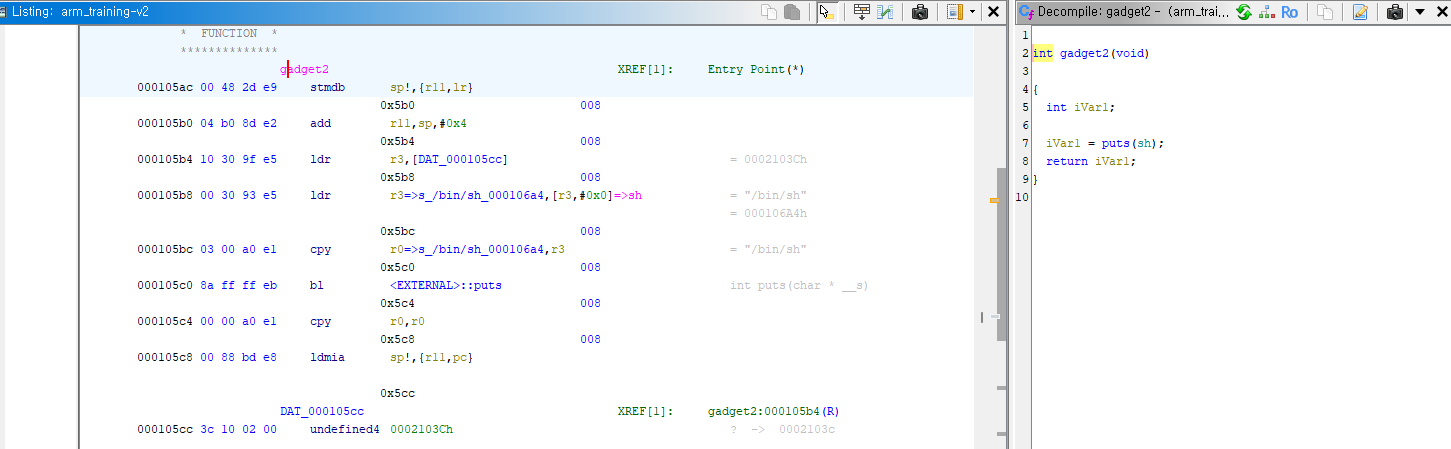Open the Decompile panel dropdown menu arrow
This screenshot has height=449, width=1451.
[1419, 12]
